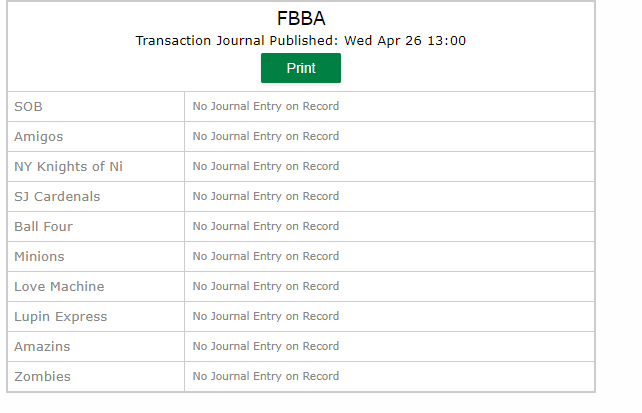This screenshot has height=413, width=642.
Task: Select the Amazins team entry
Action: [42, 347]
